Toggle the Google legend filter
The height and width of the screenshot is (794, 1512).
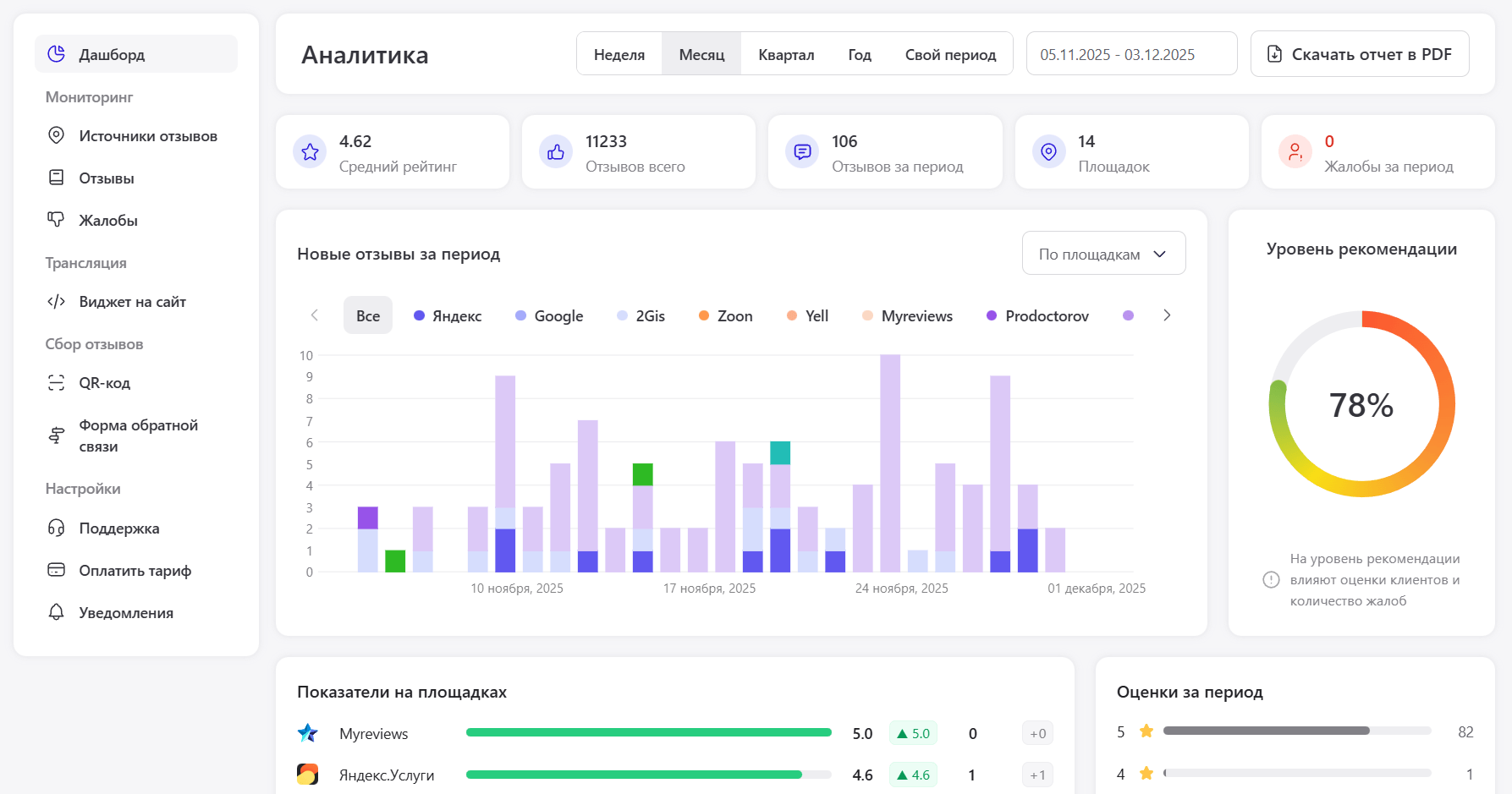pos(549,315)
